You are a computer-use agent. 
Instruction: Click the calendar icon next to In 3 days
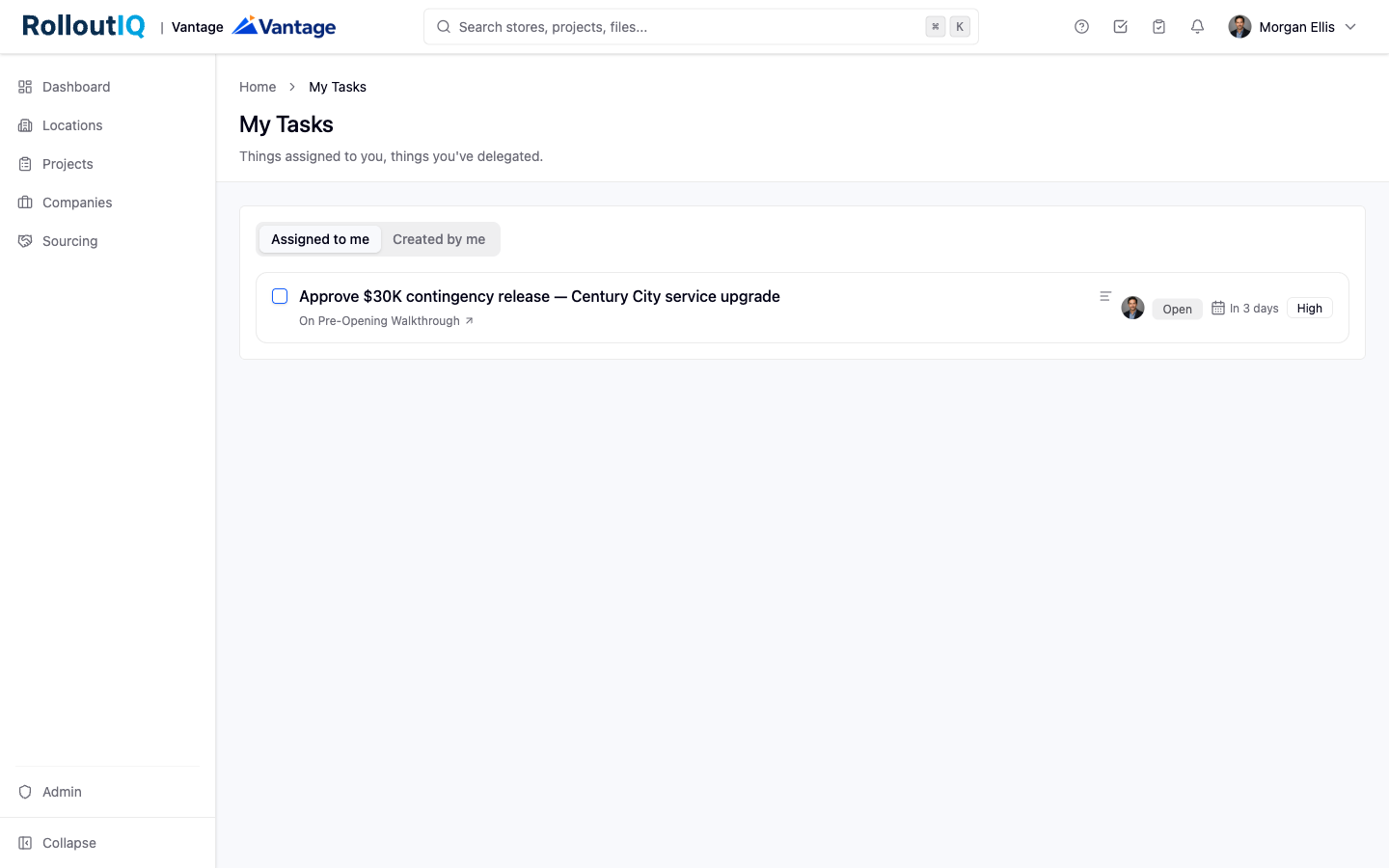pos(1218,308)
